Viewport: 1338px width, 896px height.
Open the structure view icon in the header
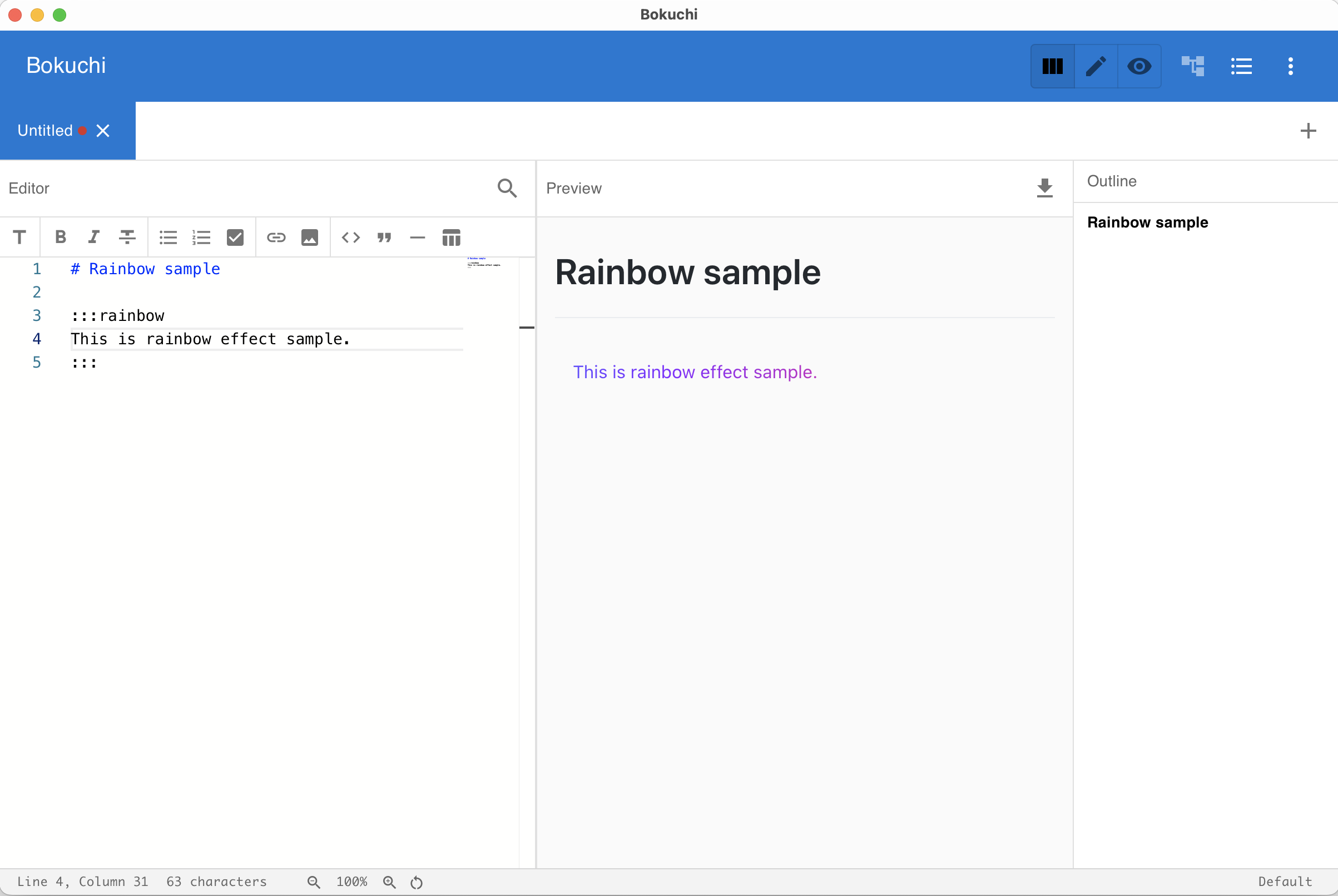pyautogui.click(x=1193, y=66)
